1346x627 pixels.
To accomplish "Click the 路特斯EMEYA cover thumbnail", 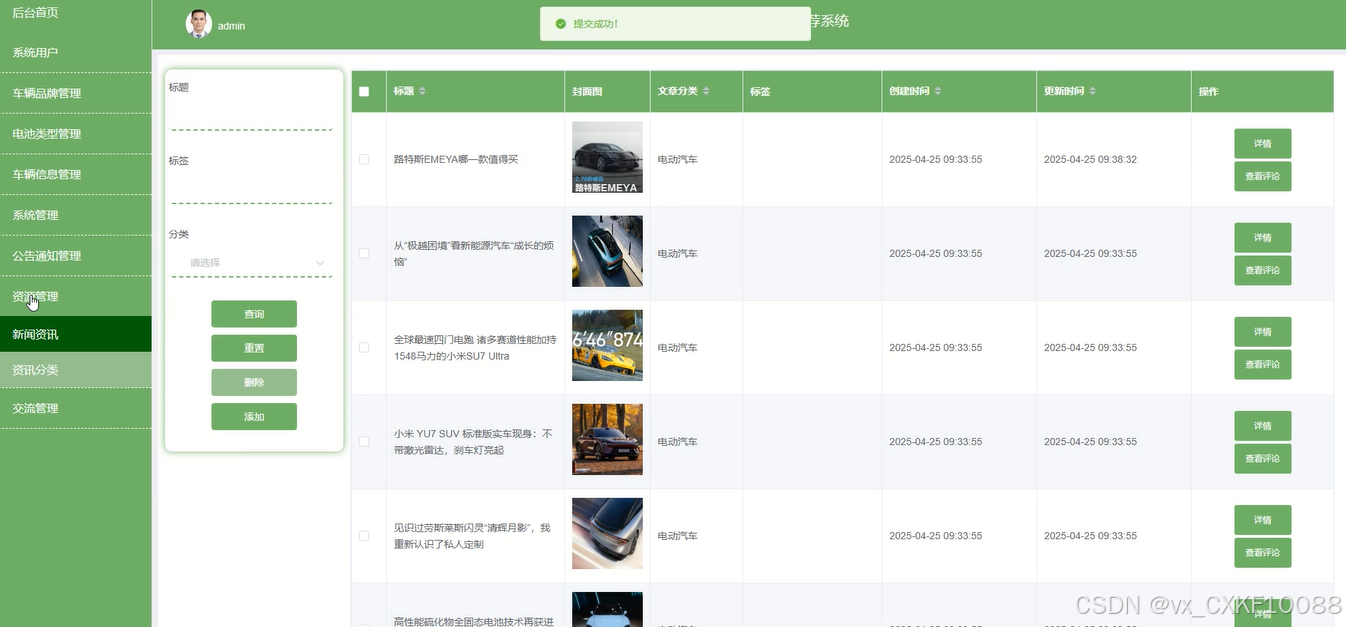I will pyautogui.click(x=607, y=157).
